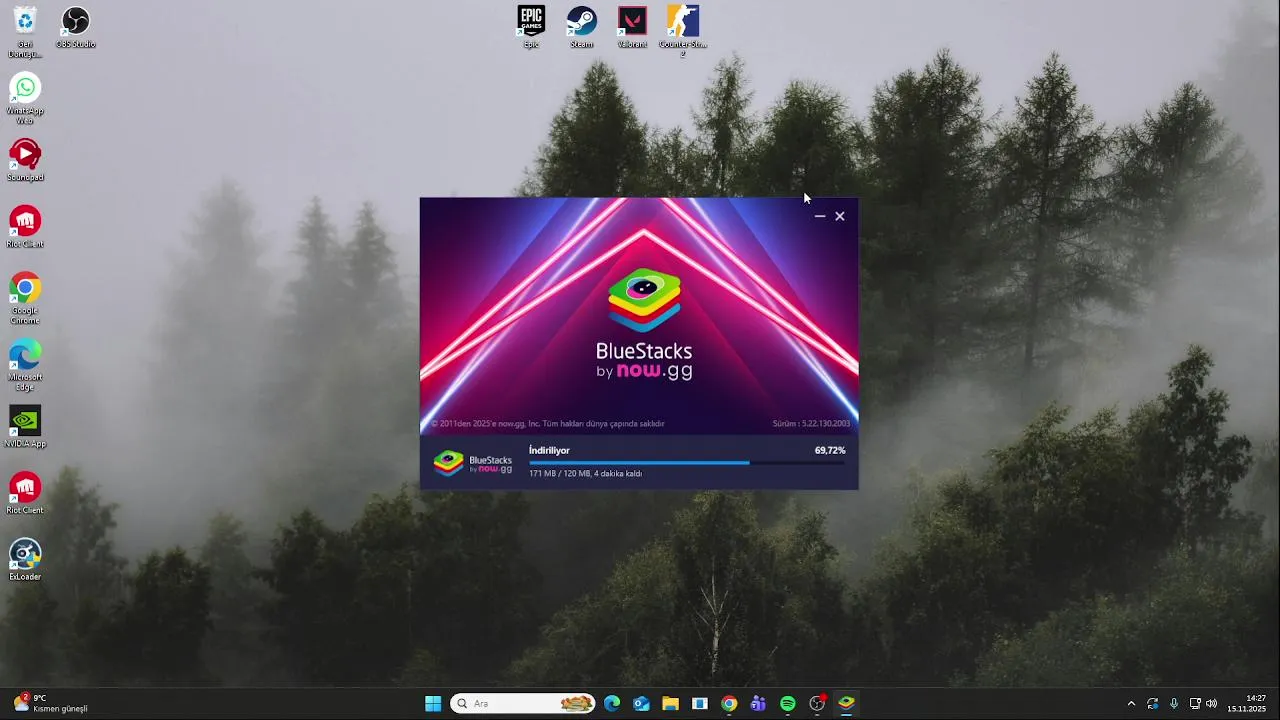Open Microsoft Store from the taskbar
The image size is (1280, 720).
coord(700,704)
